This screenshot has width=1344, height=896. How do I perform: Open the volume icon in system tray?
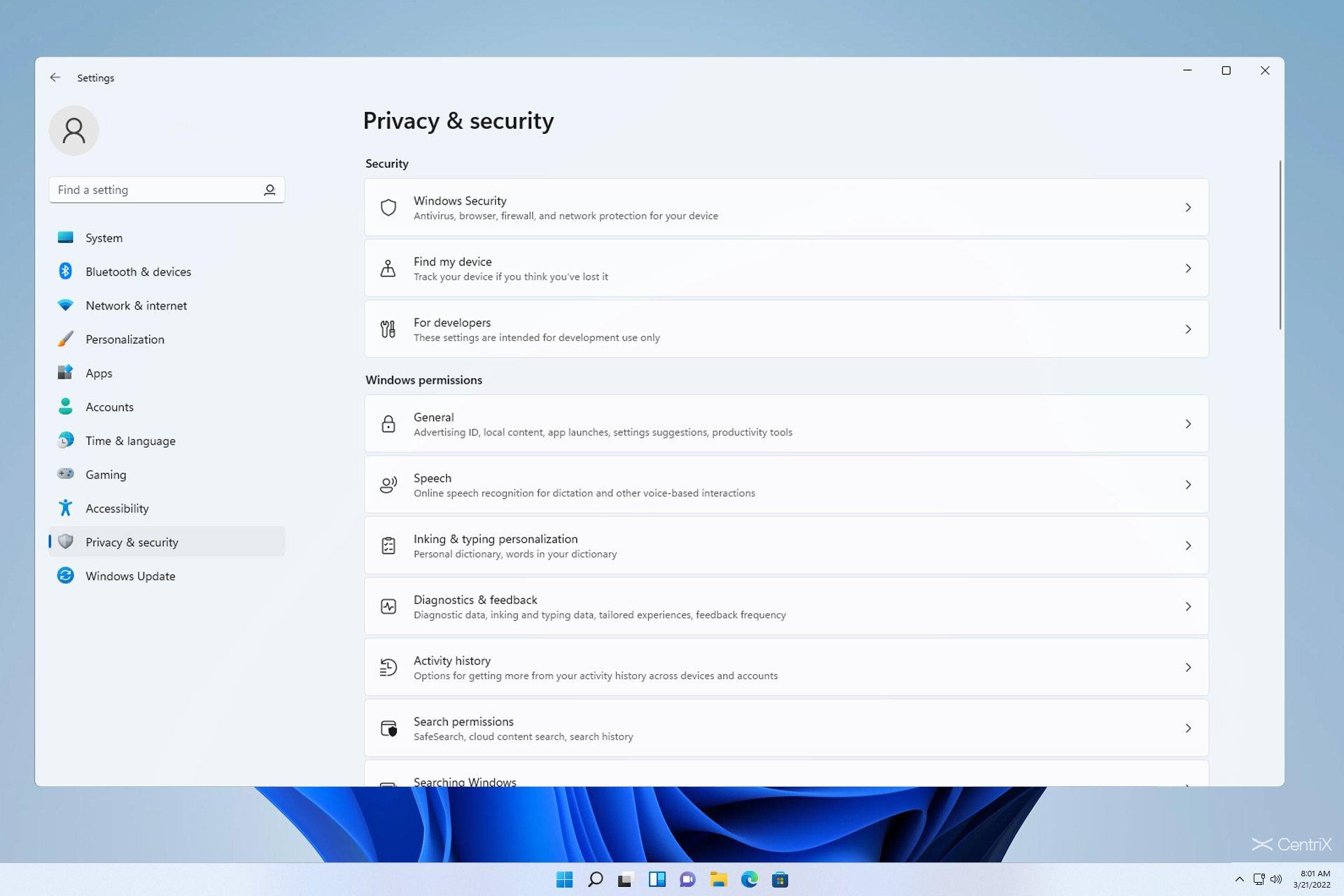tap(1276, 879)
